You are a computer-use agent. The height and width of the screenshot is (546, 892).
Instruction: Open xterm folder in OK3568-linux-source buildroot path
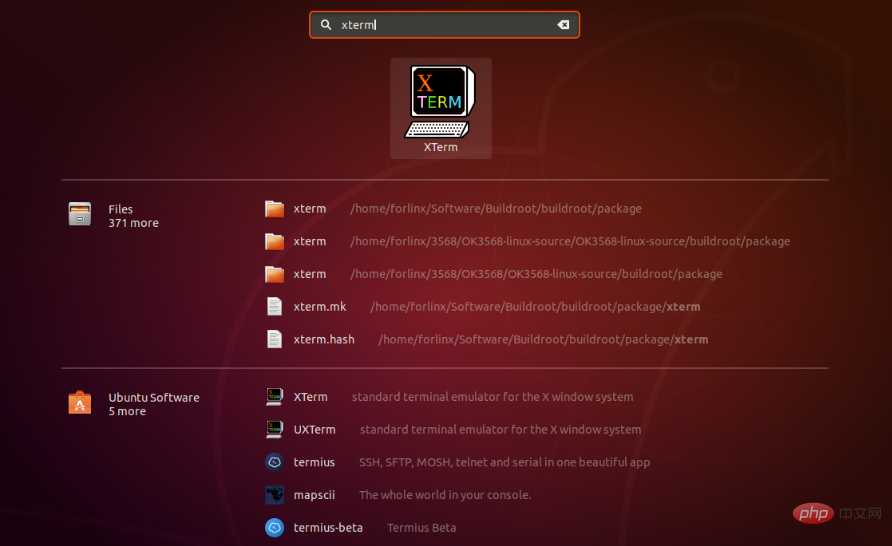[x=310, y=242]
